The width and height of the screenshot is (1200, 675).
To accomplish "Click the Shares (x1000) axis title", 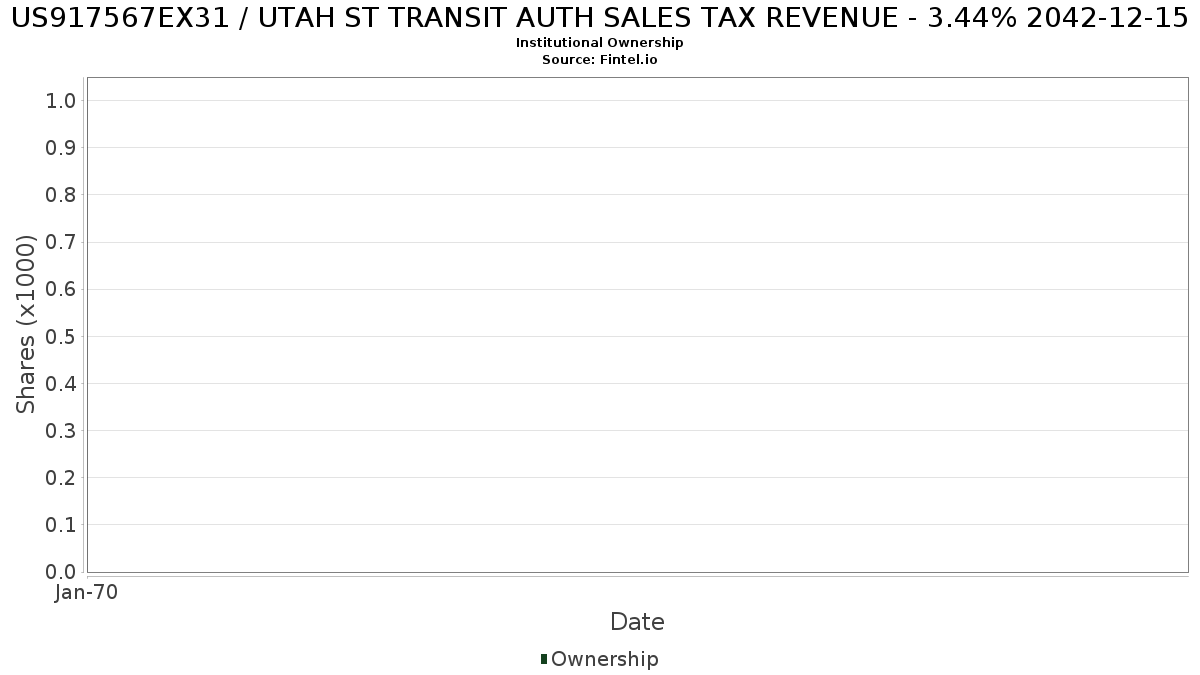I will tap(26, 324).
